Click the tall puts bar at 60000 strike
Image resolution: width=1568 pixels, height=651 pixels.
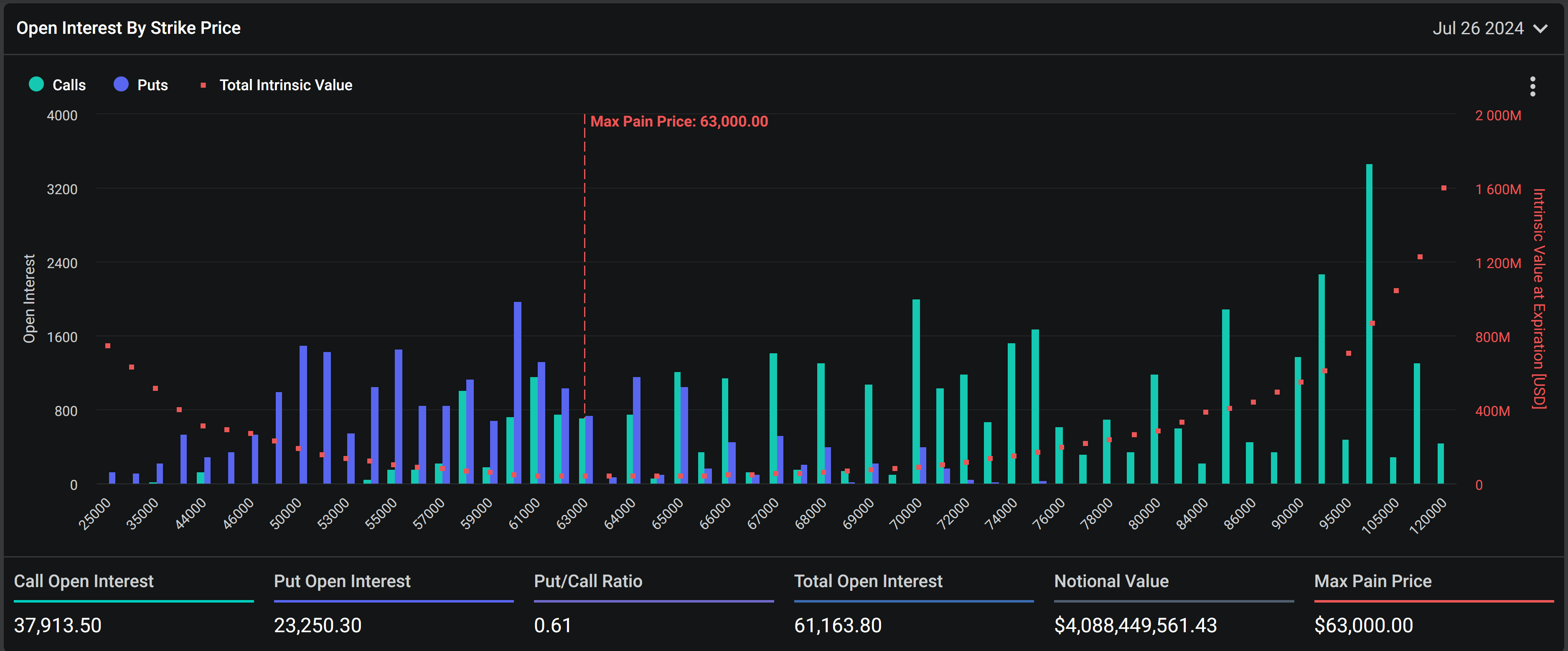(x=517, y=393)
